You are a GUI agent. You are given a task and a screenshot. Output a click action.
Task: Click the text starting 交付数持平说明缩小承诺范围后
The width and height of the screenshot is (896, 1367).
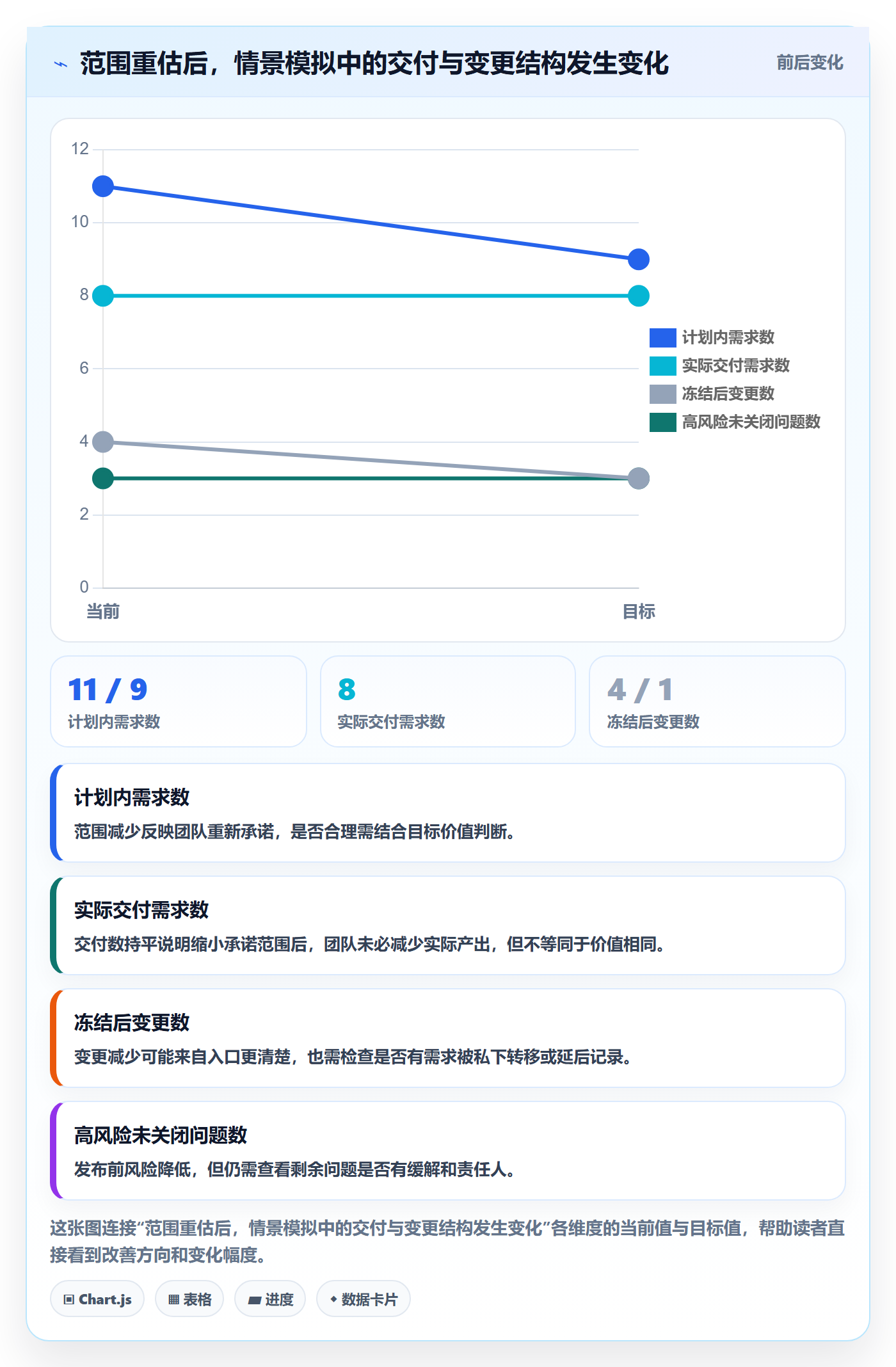click(370, 944)
